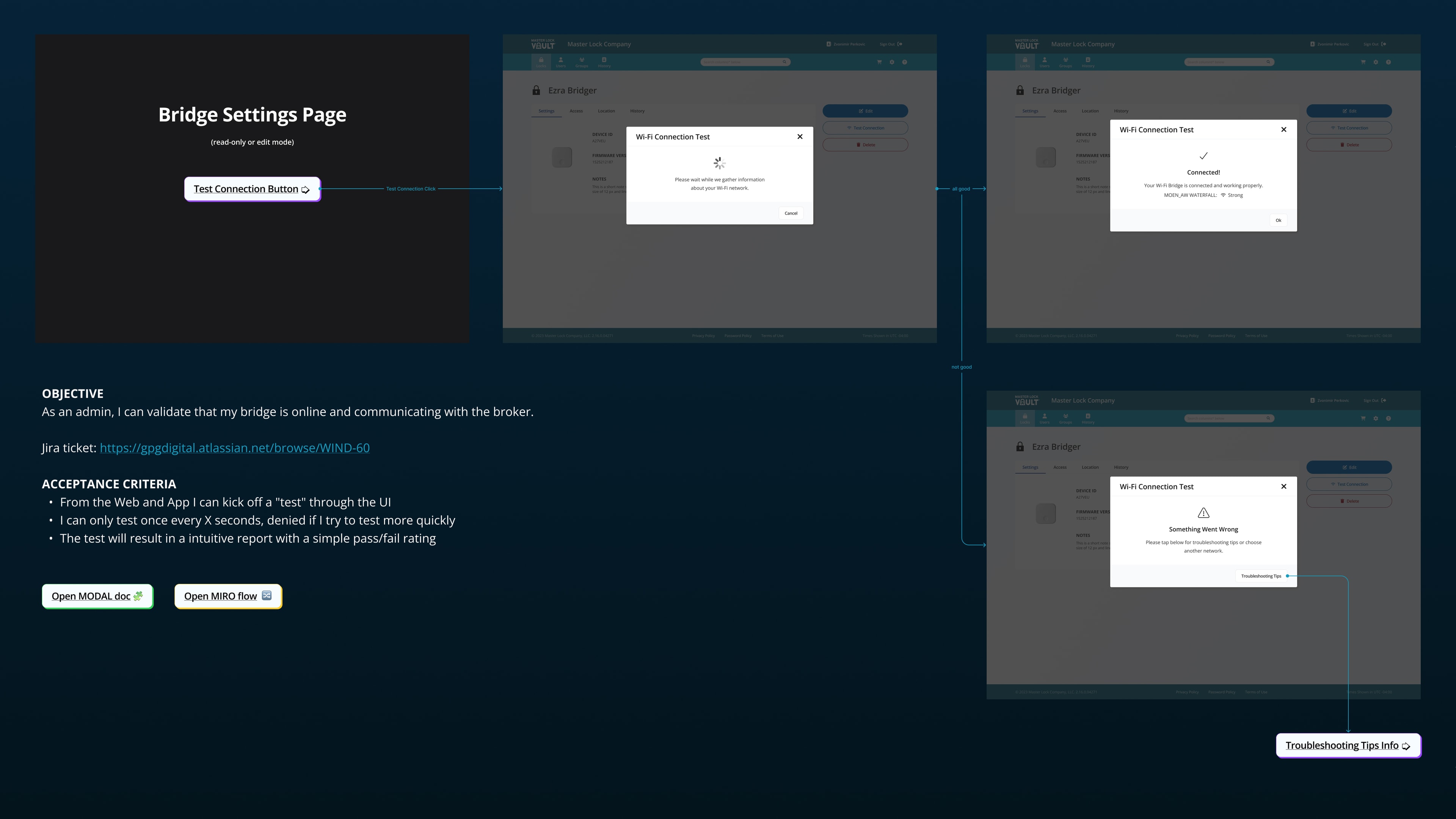Select the Settings tab in the Connected frame
The image size is (1456, 819).
[x=1030, y=111]
